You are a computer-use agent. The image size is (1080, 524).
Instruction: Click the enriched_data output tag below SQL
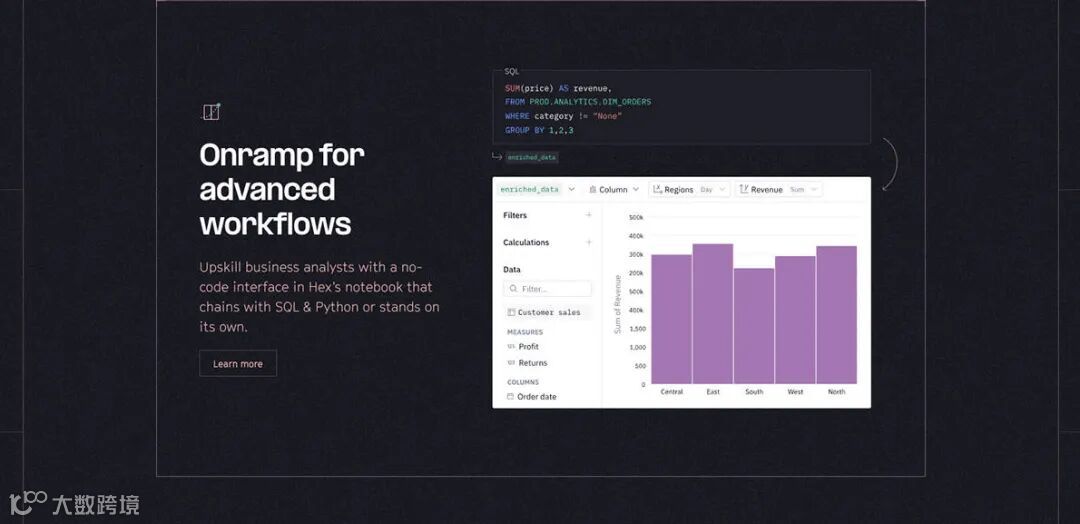coord(531,157)
